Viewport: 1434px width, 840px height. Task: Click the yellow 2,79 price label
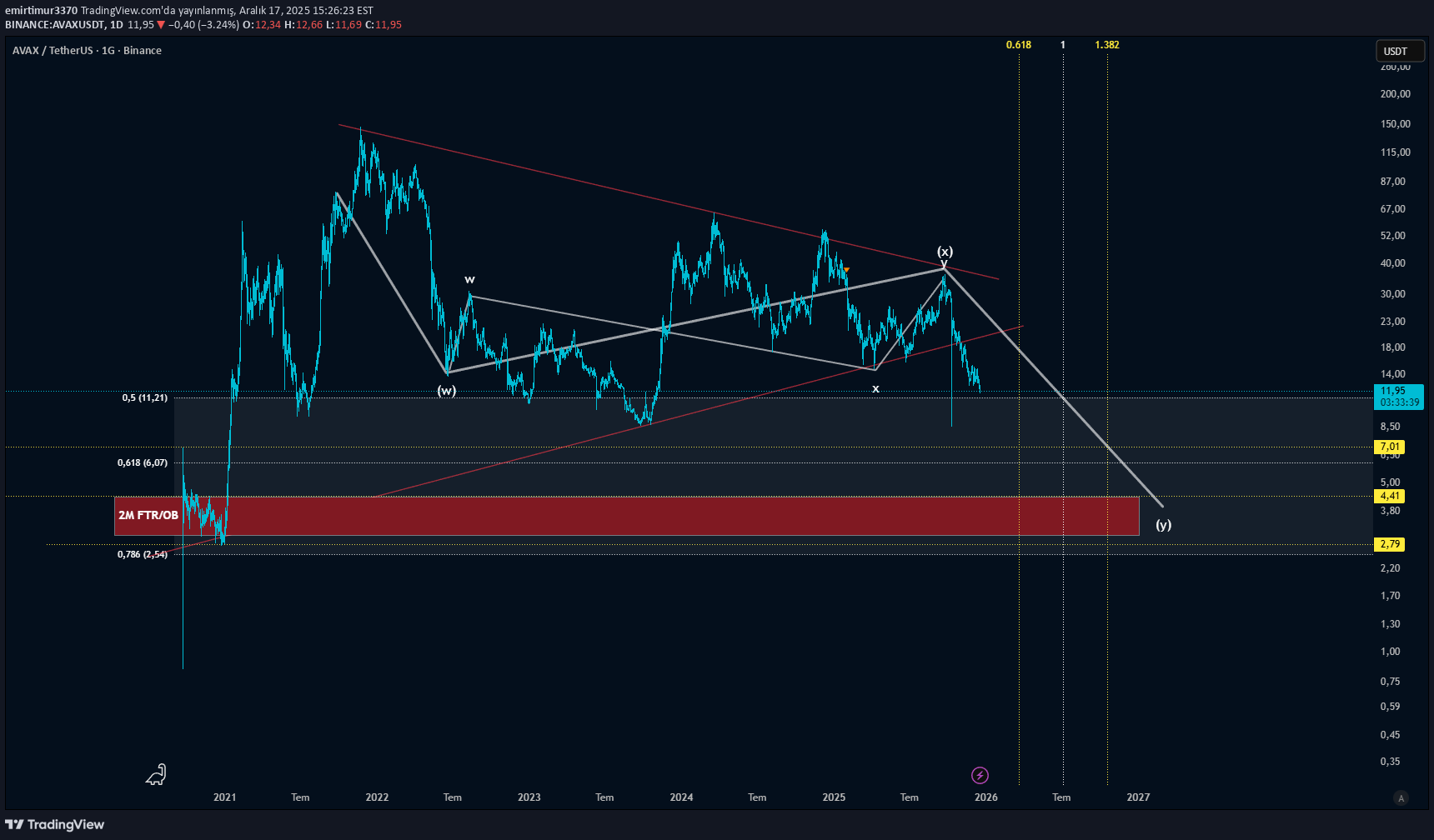(1389, 544)
